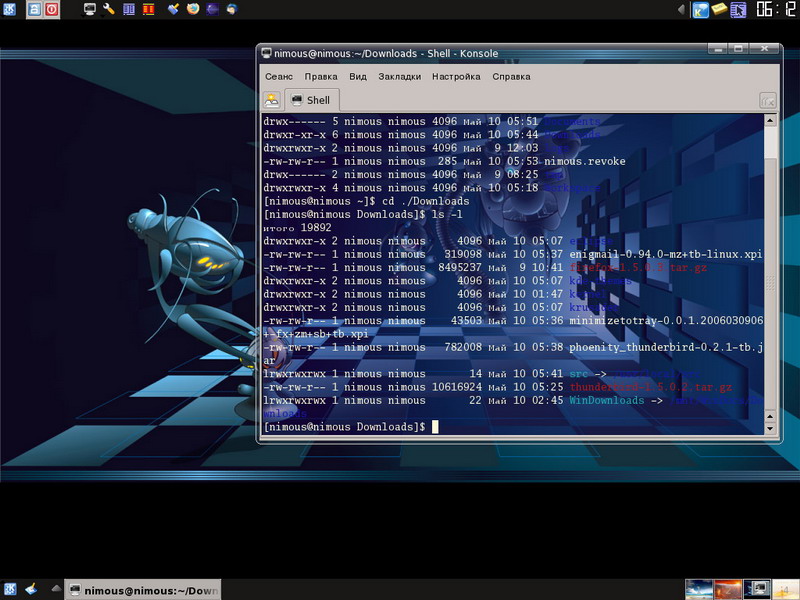The width and height of the screenshot is (800, 600).
Task: Click the monitor terminal icon in panel
Action: pyautogui.click(x=89, y=10)
